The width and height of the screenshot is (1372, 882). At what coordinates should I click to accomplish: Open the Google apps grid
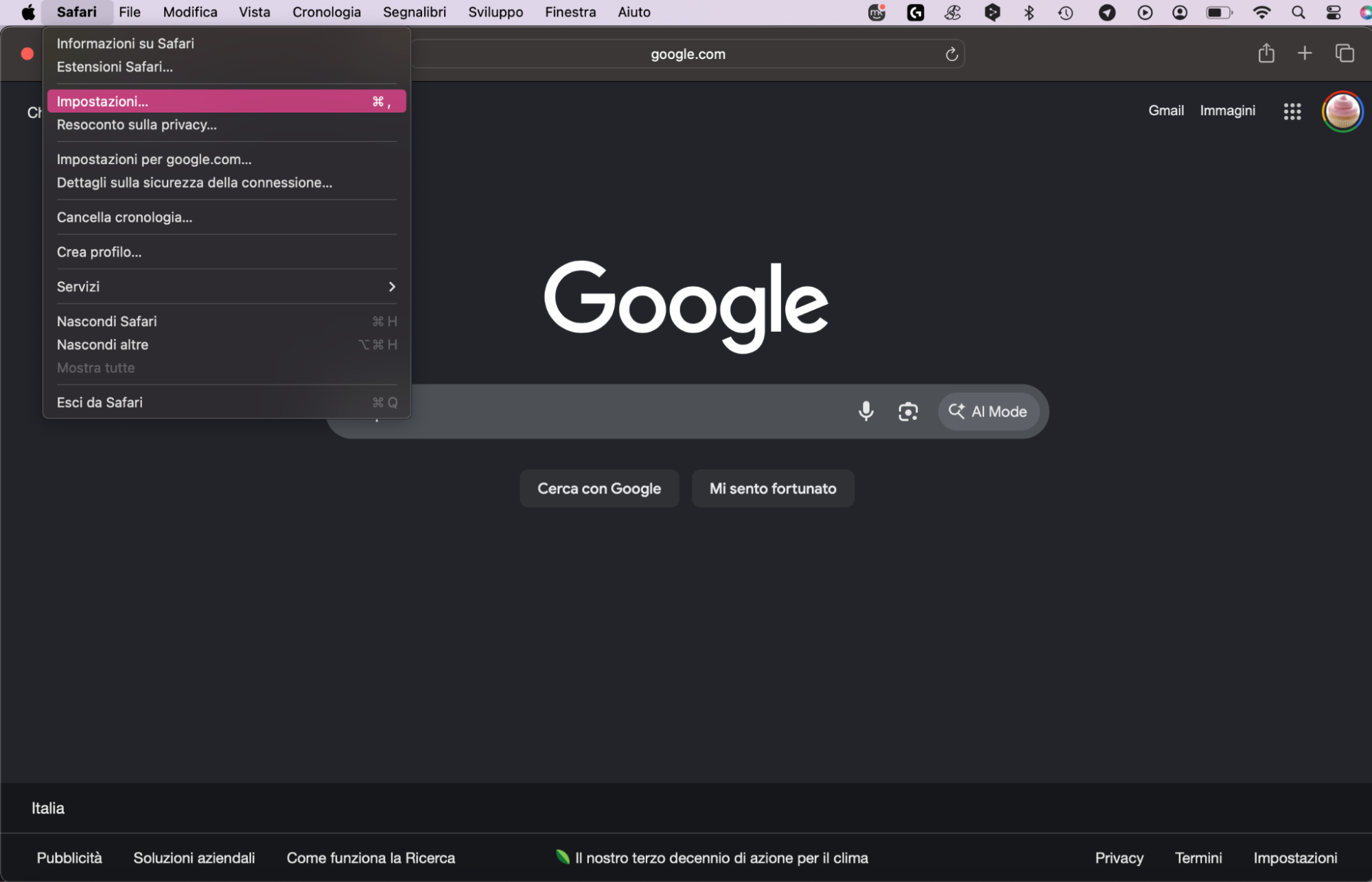pyautogui.click(x=1292, y=111)
